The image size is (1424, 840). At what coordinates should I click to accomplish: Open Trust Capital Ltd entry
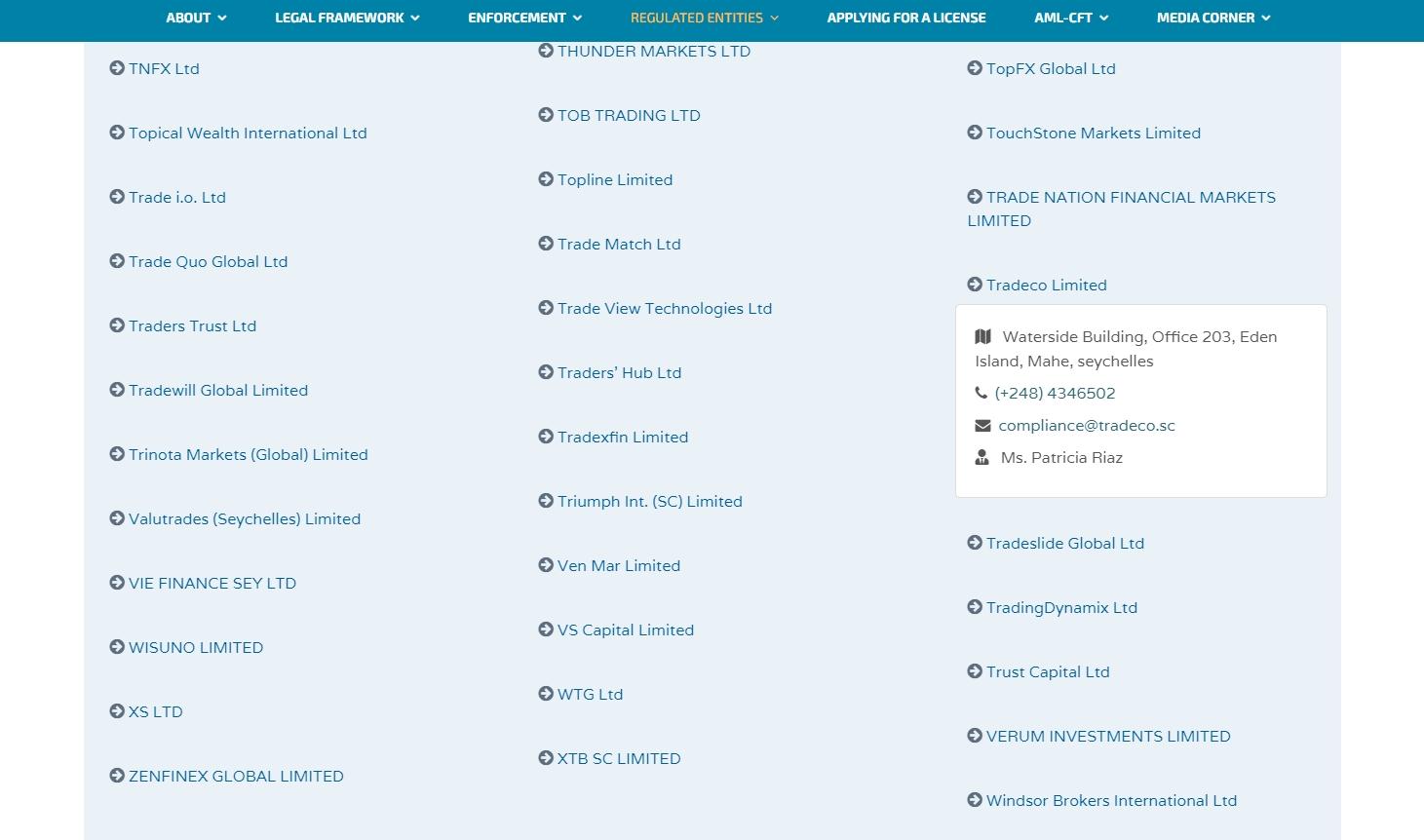point(1048,671)
